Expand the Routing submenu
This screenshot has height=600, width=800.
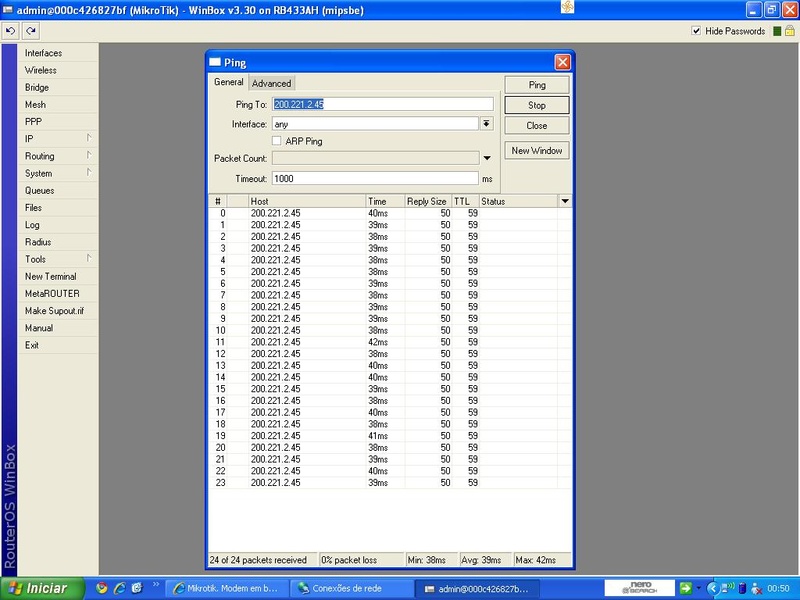[x=89, y=155]
